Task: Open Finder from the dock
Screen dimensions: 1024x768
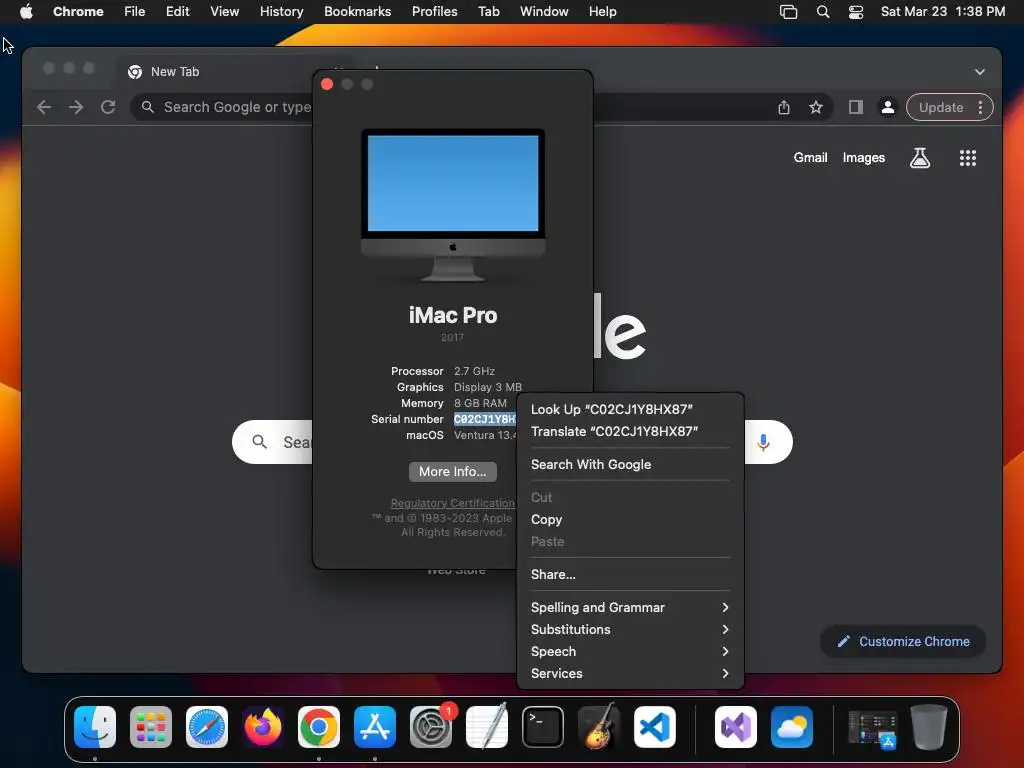Action: pyautogui.click(x=95, y=727)
